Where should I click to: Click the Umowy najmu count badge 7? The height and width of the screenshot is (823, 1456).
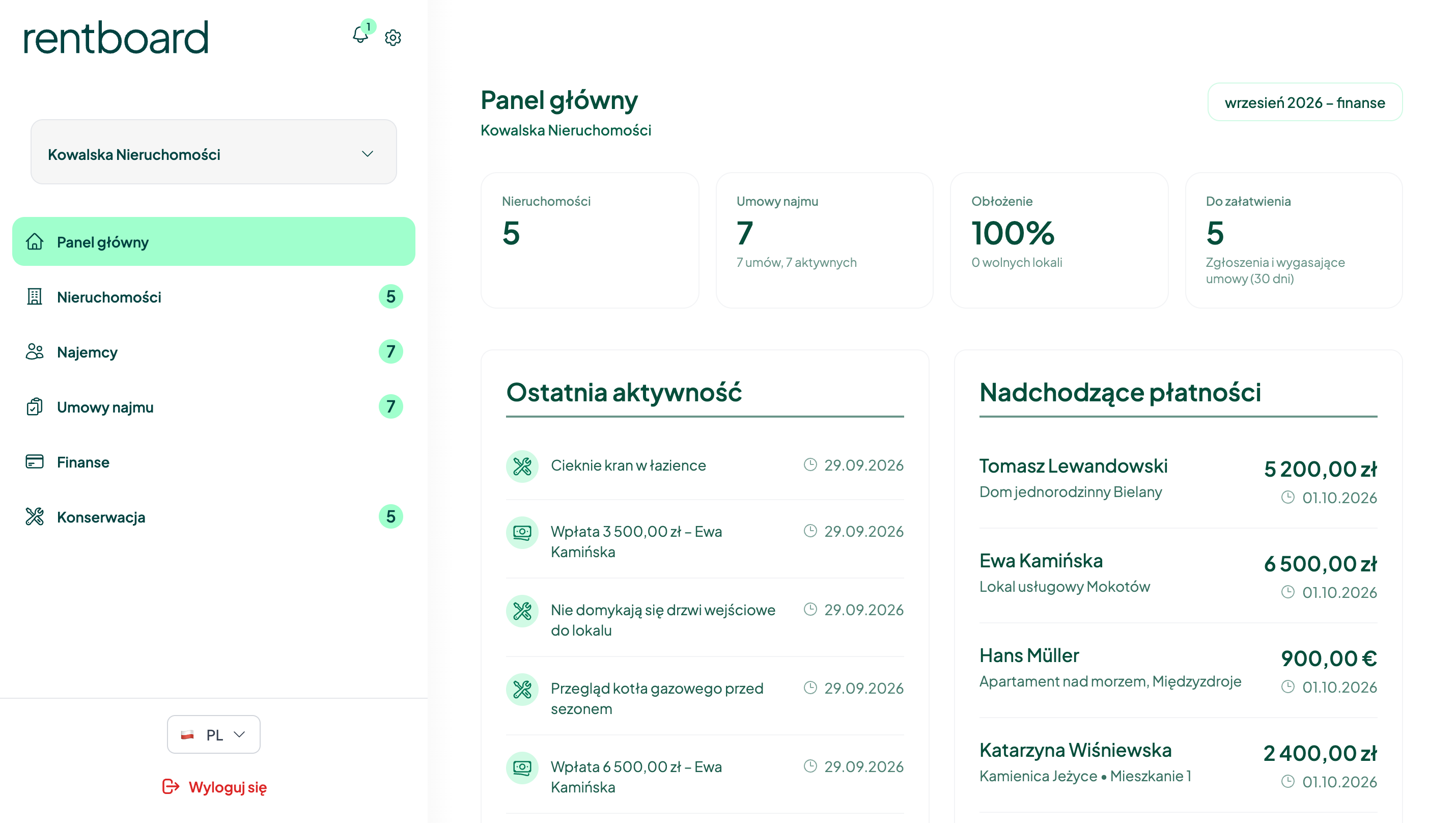pyautogui.click(x=390, y=406)
